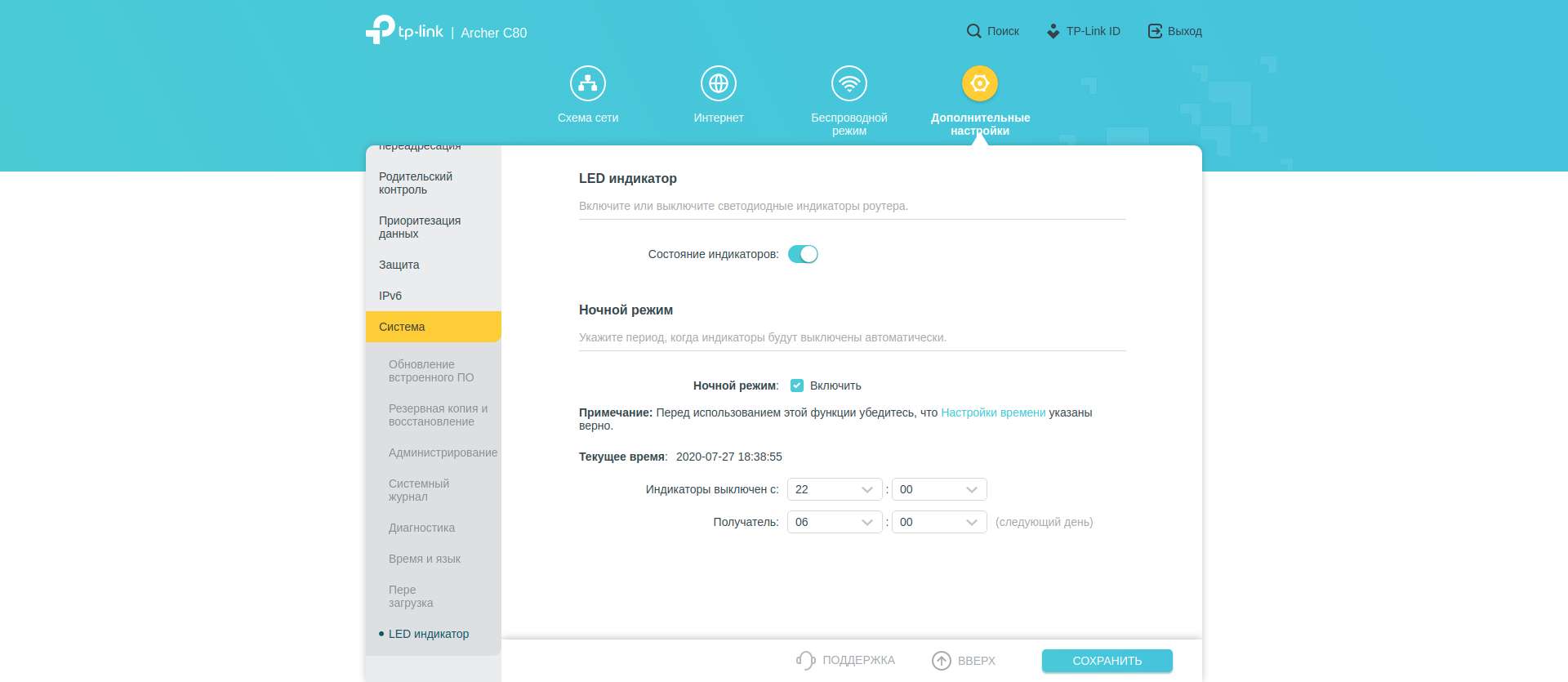Click the Интернет globe icon
1568x682 pixels.
coord(718,83)
